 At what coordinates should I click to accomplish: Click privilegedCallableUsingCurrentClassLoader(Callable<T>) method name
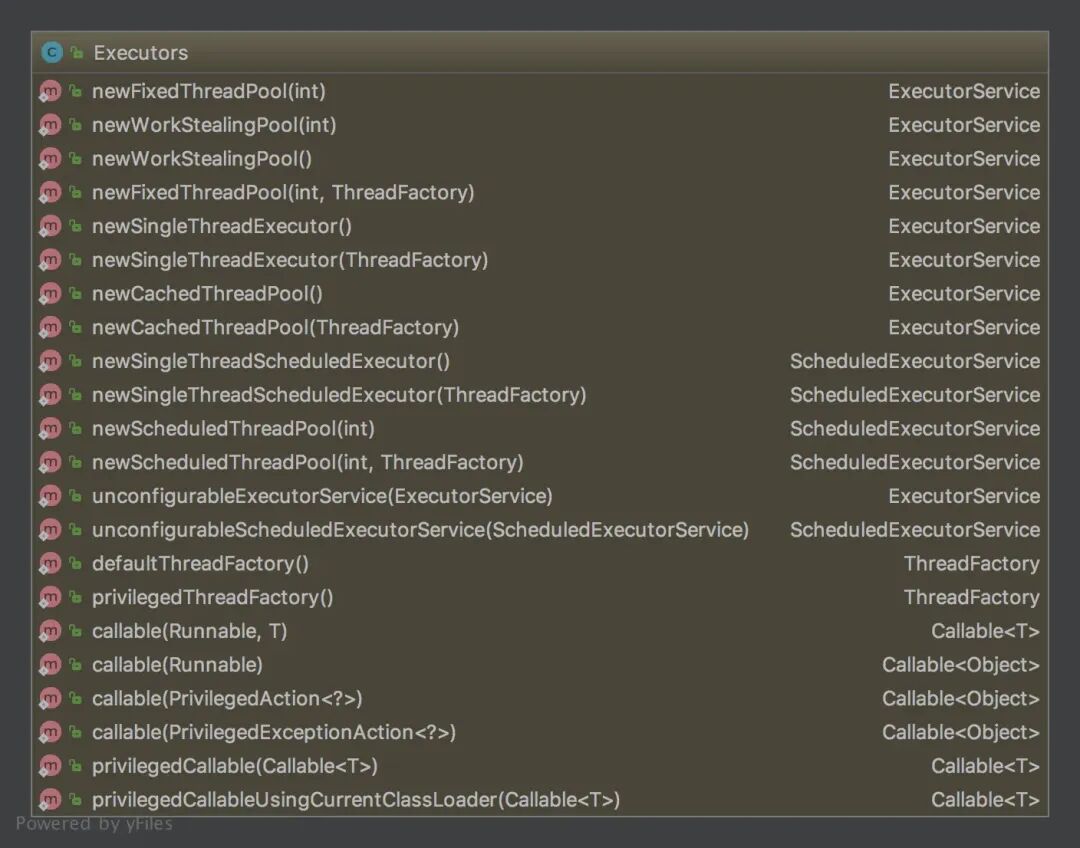coord(356,800)
